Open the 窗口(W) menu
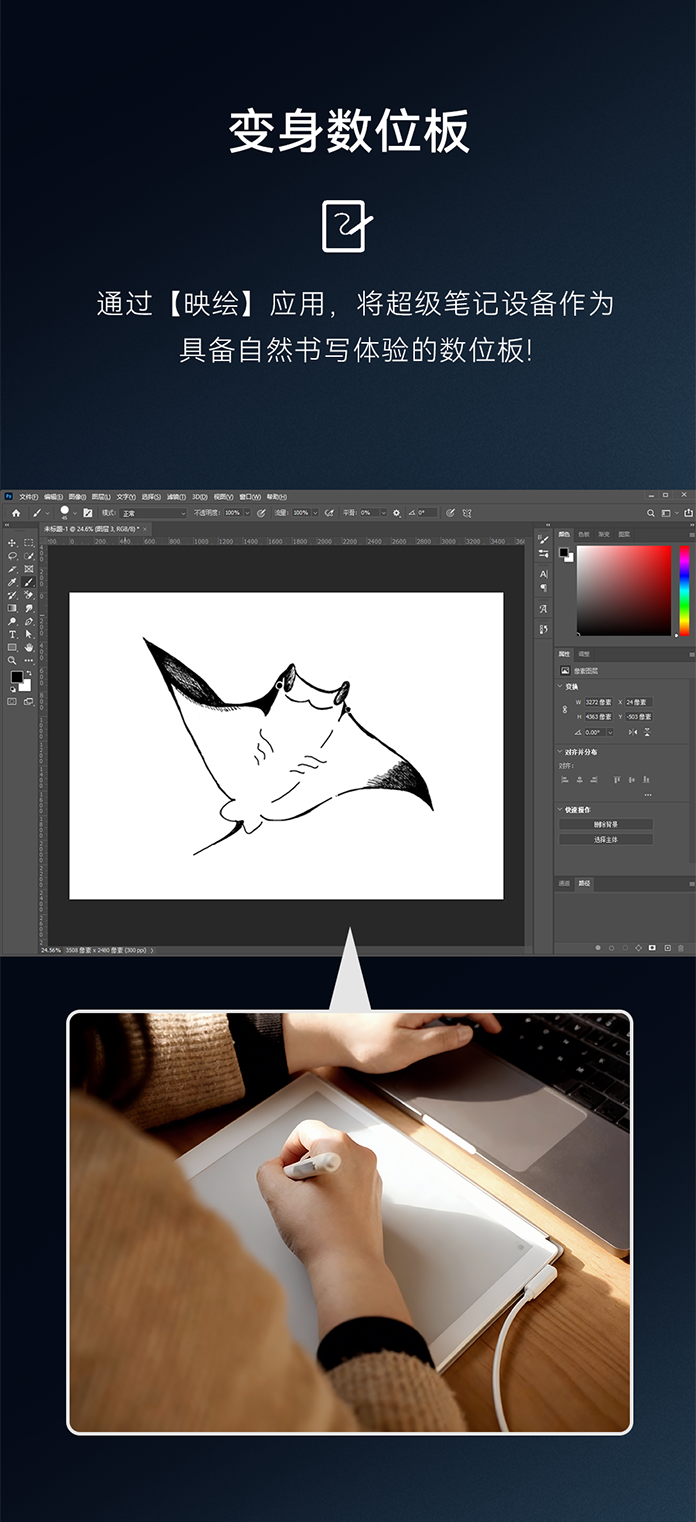The width and height of the screenshot is (696, 1522). click(x=250, y=497)
